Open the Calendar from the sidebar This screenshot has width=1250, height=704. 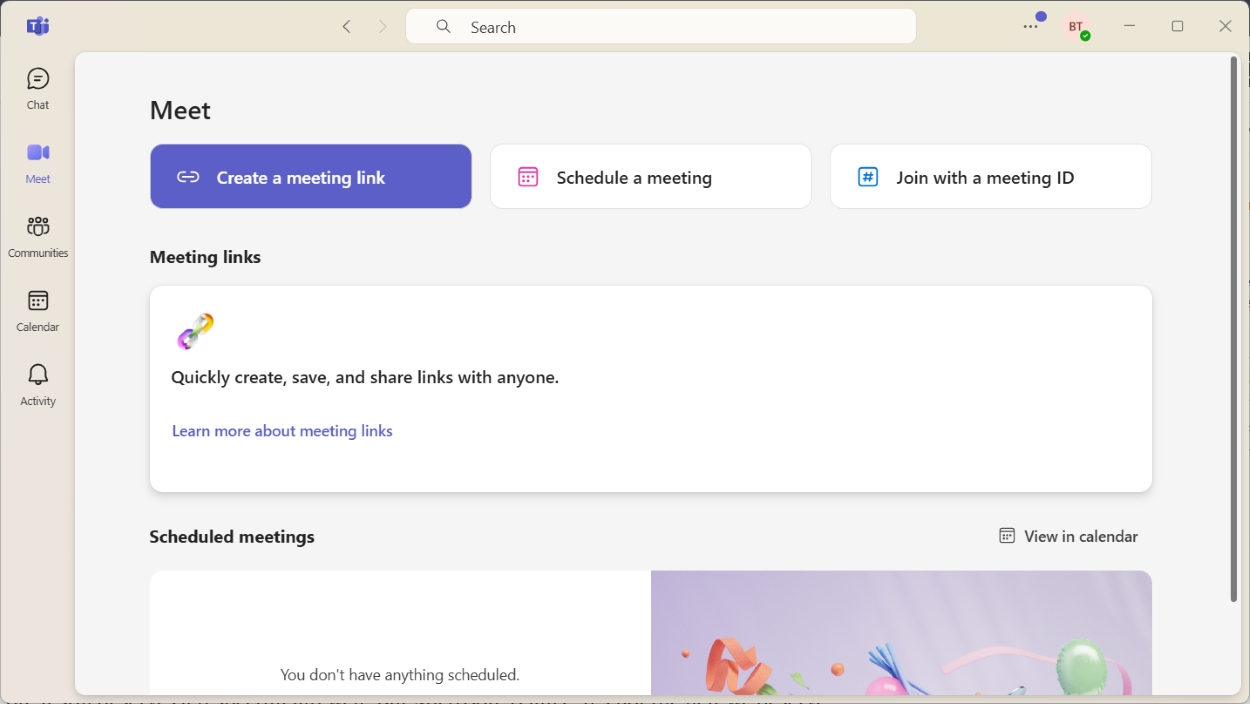click(x=37, y=310)
